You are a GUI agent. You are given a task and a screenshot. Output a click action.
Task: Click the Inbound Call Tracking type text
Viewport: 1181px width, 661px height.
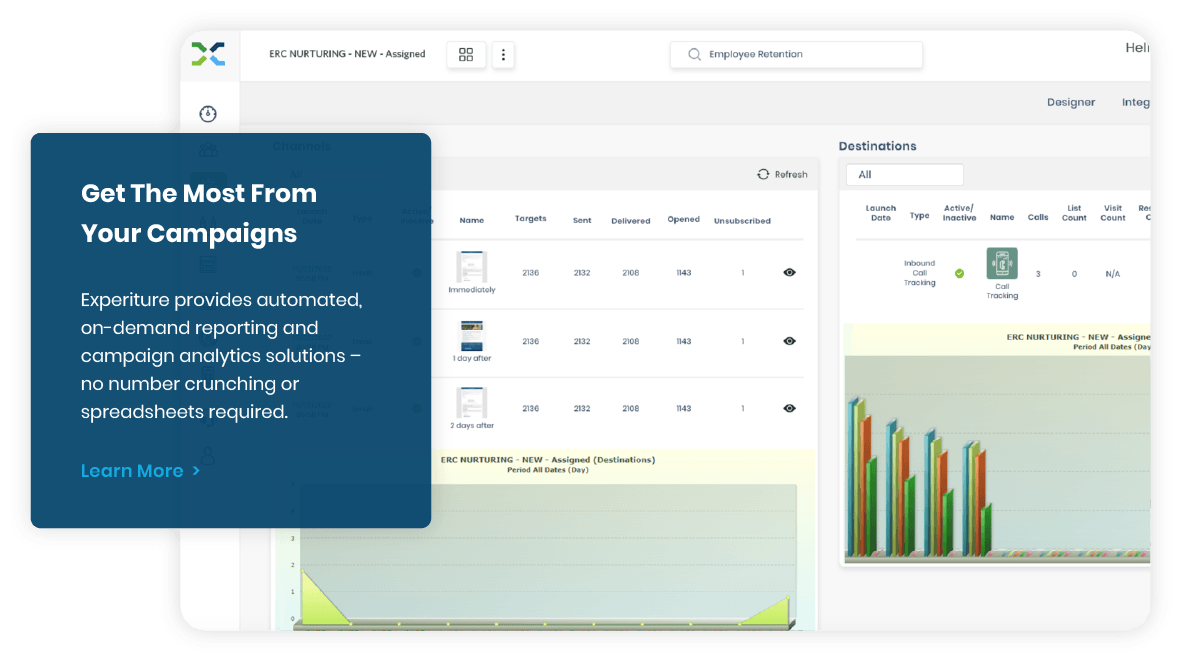tap(920, 273)
